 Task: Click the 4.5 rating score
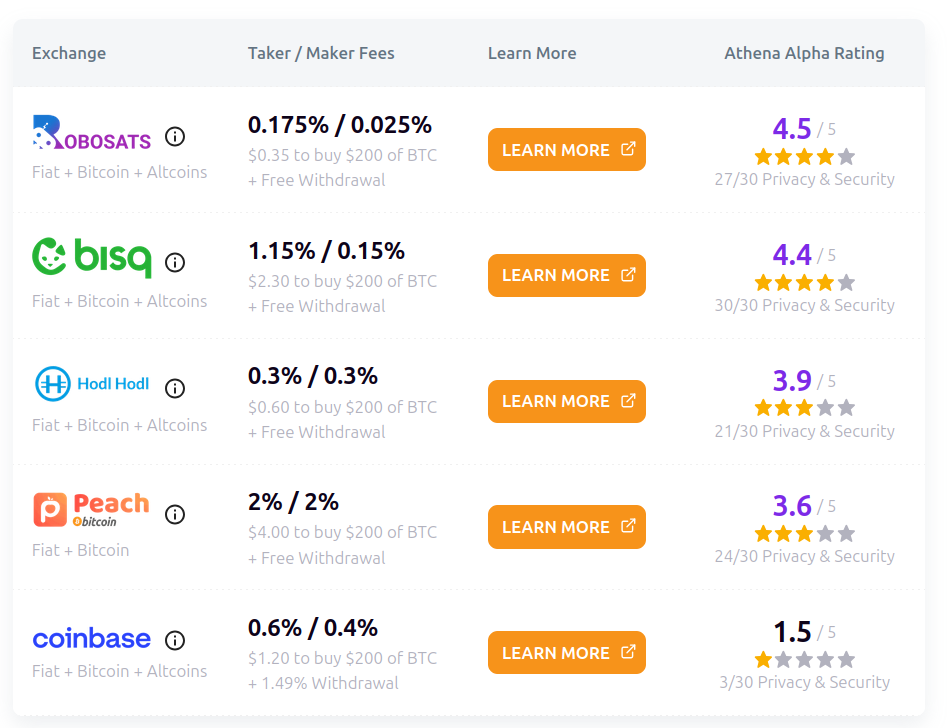pos(792,129)
